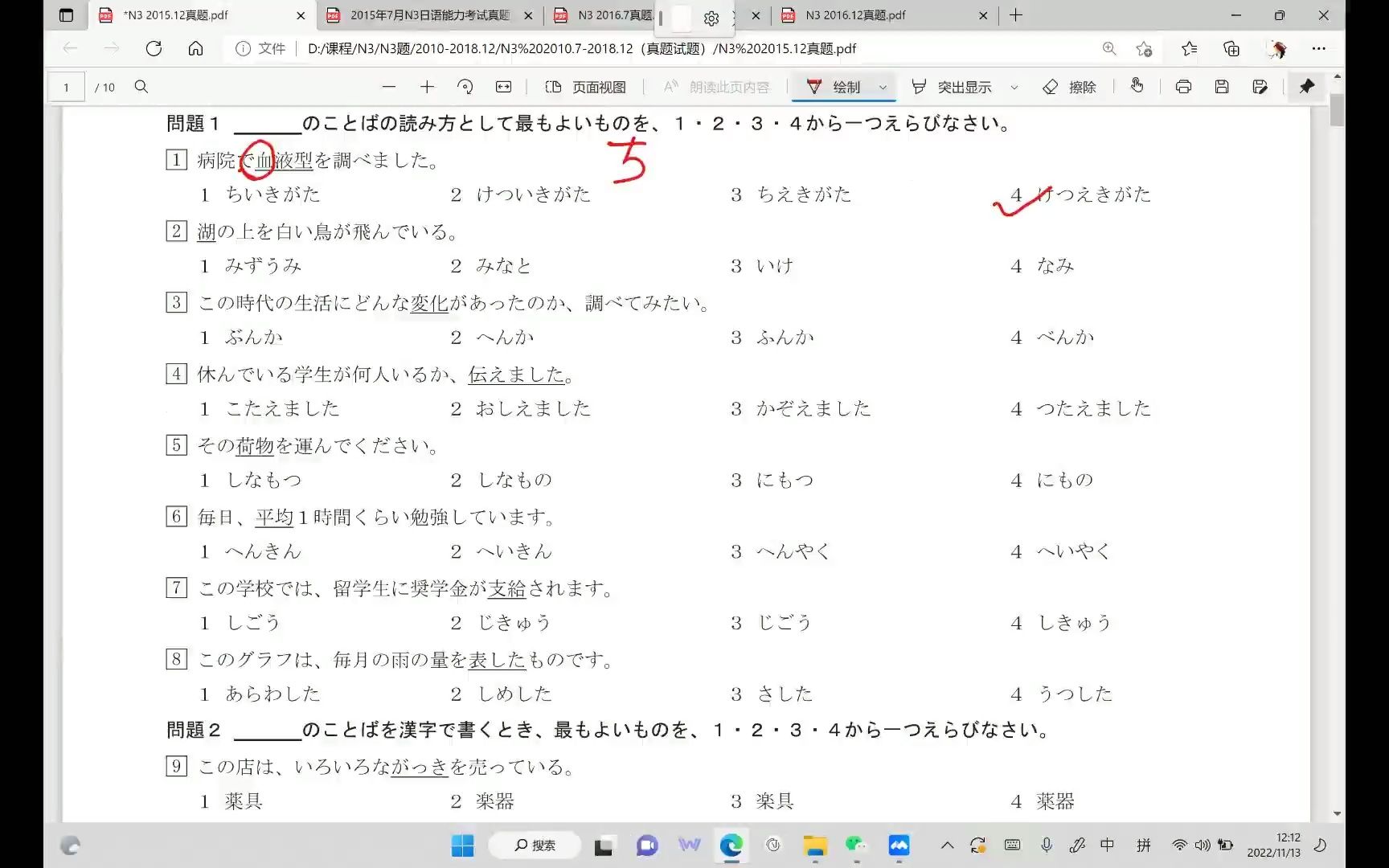Image resolution: width=1389 pixels, height=868 pixels.
Task: Open the pen menu tray icon
Action: click(x=1077, y=845)
